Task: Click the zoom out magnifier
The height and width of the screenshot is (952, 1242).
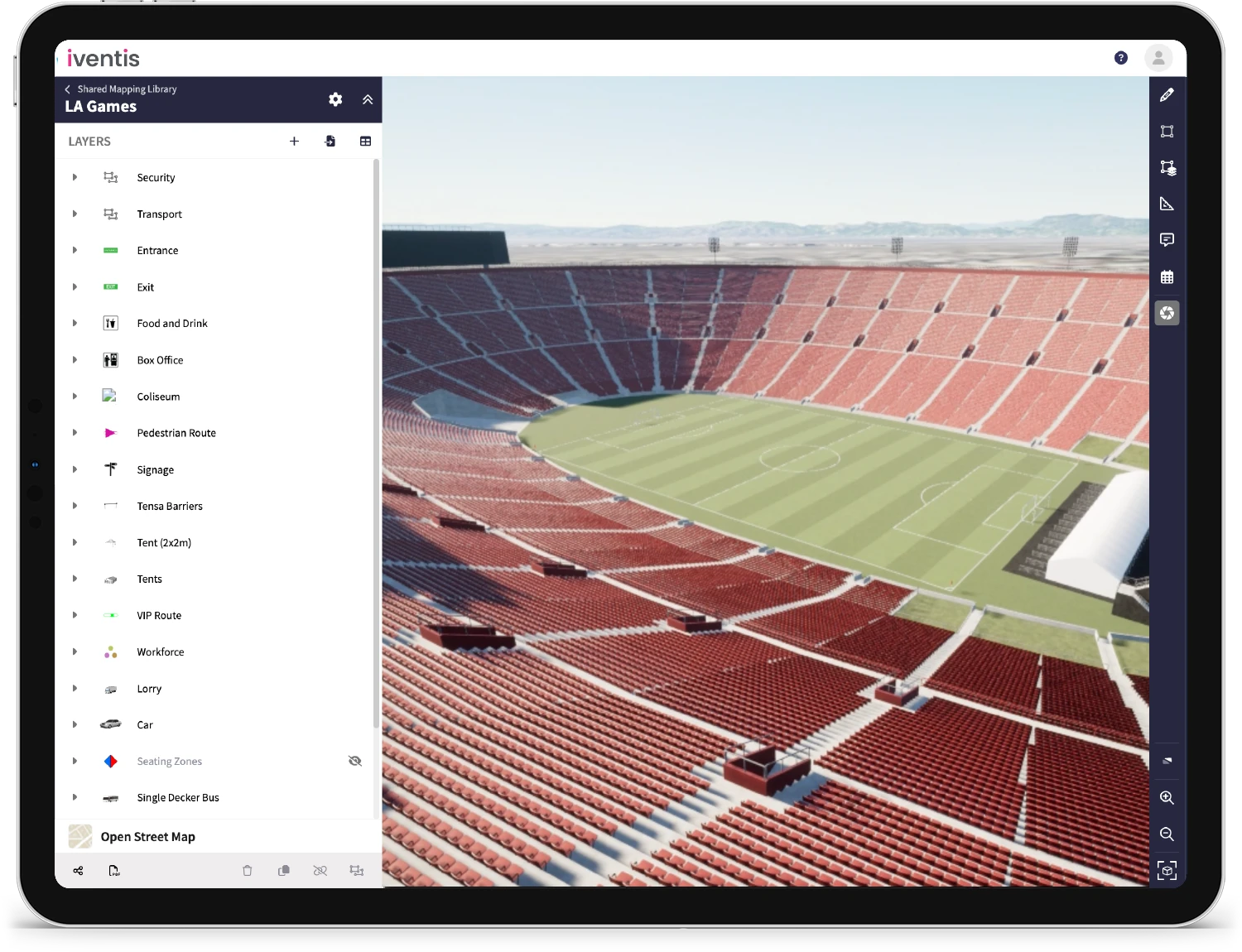Action: pos(1167,834)
